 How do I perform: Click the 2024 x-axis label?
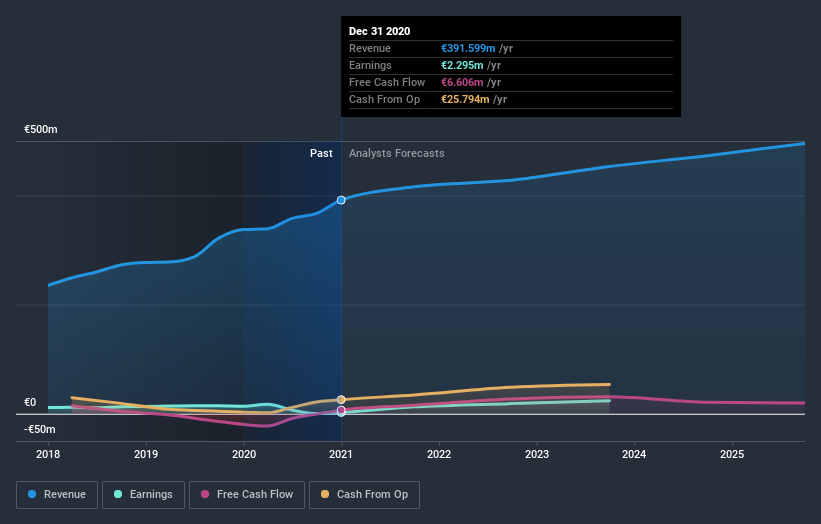(634, 454)
